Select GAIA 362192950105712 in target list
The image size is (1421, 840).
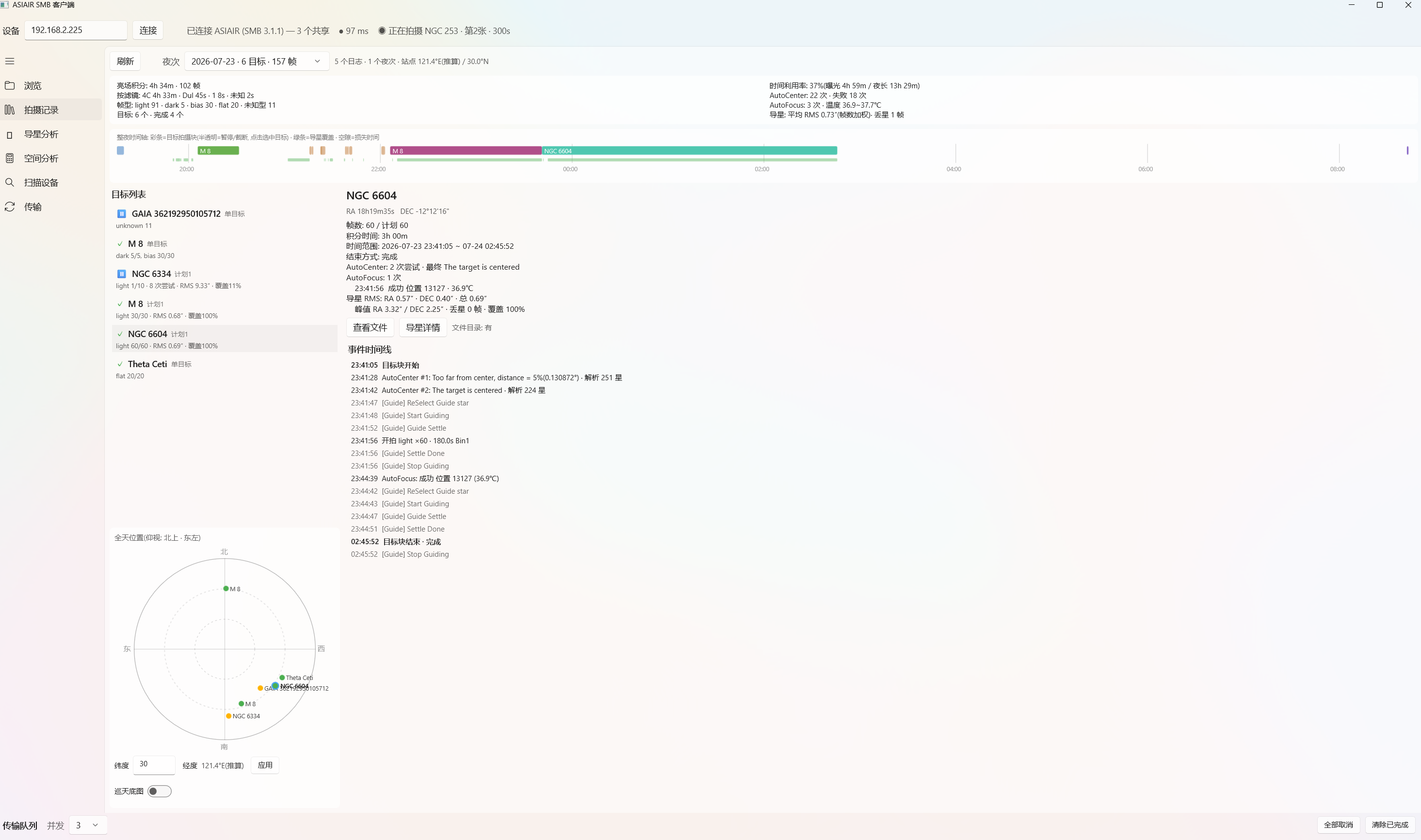tap(225, 219)
